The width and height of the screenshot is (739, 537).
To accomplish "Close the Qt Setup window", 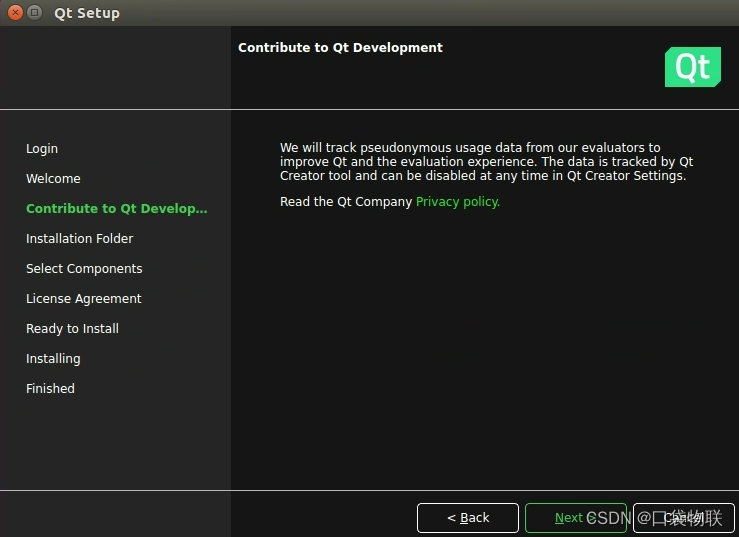I will [15, 12].
